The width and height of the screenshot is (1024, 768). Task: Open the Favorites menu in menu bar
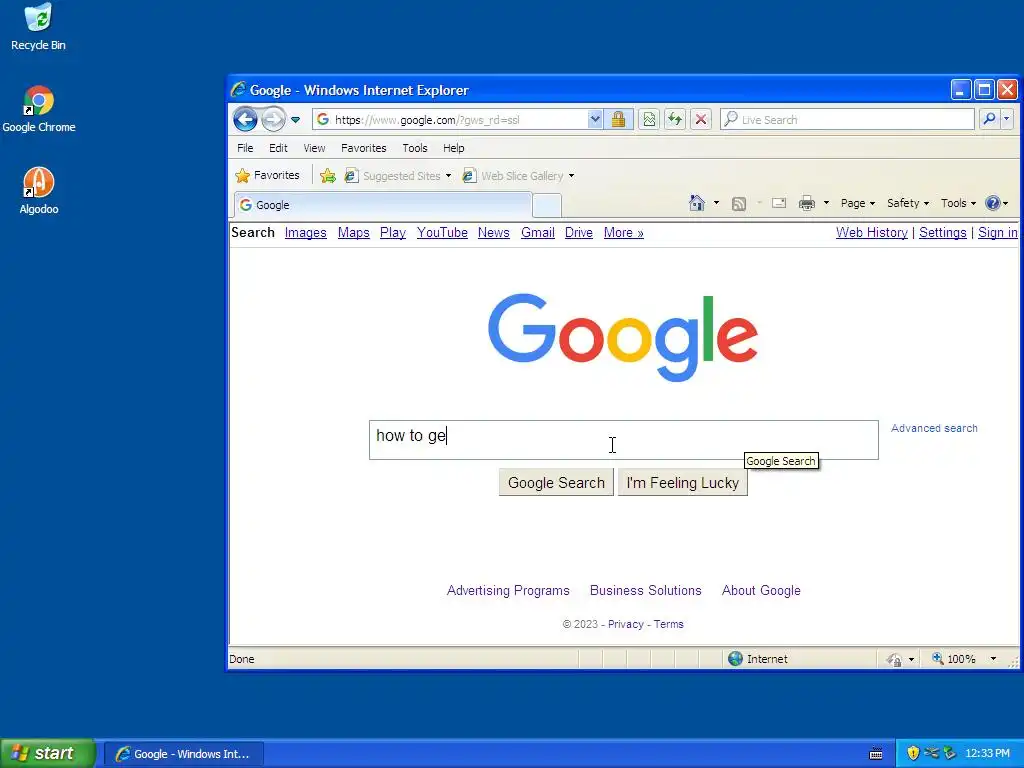click(364, 148)
